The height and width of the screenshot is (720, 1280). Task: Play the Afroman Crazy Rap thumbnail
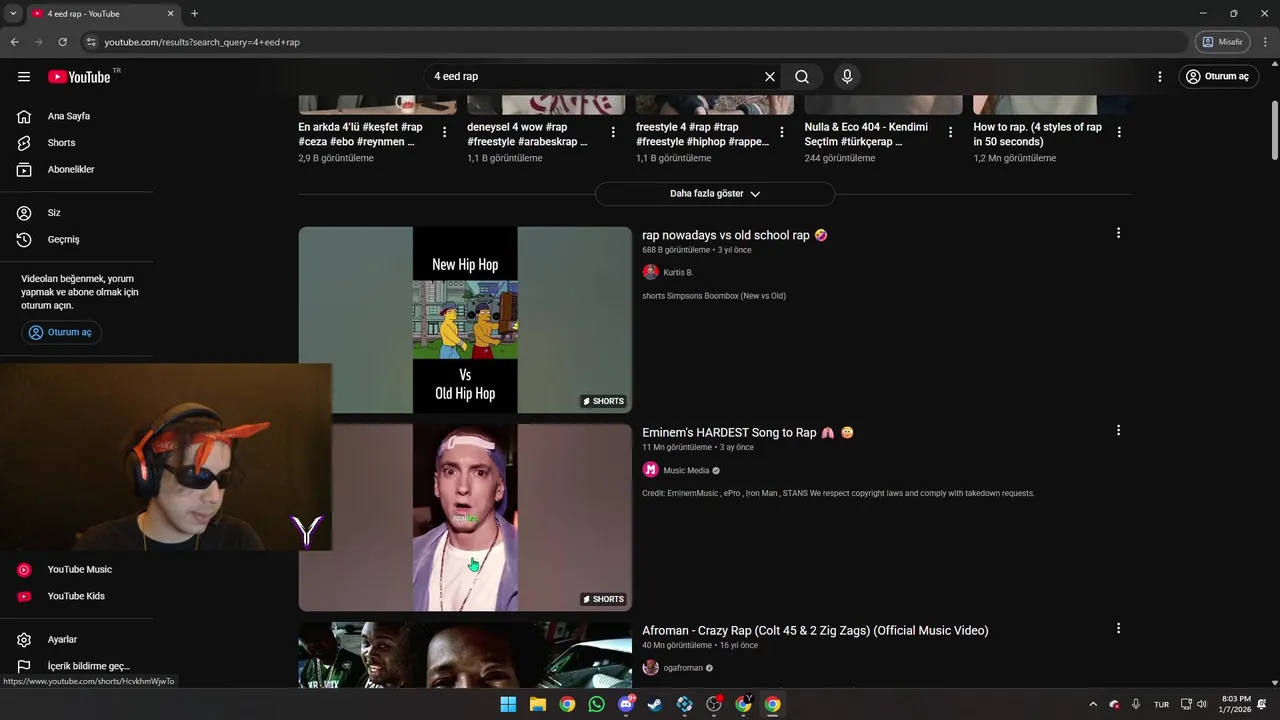465,655
